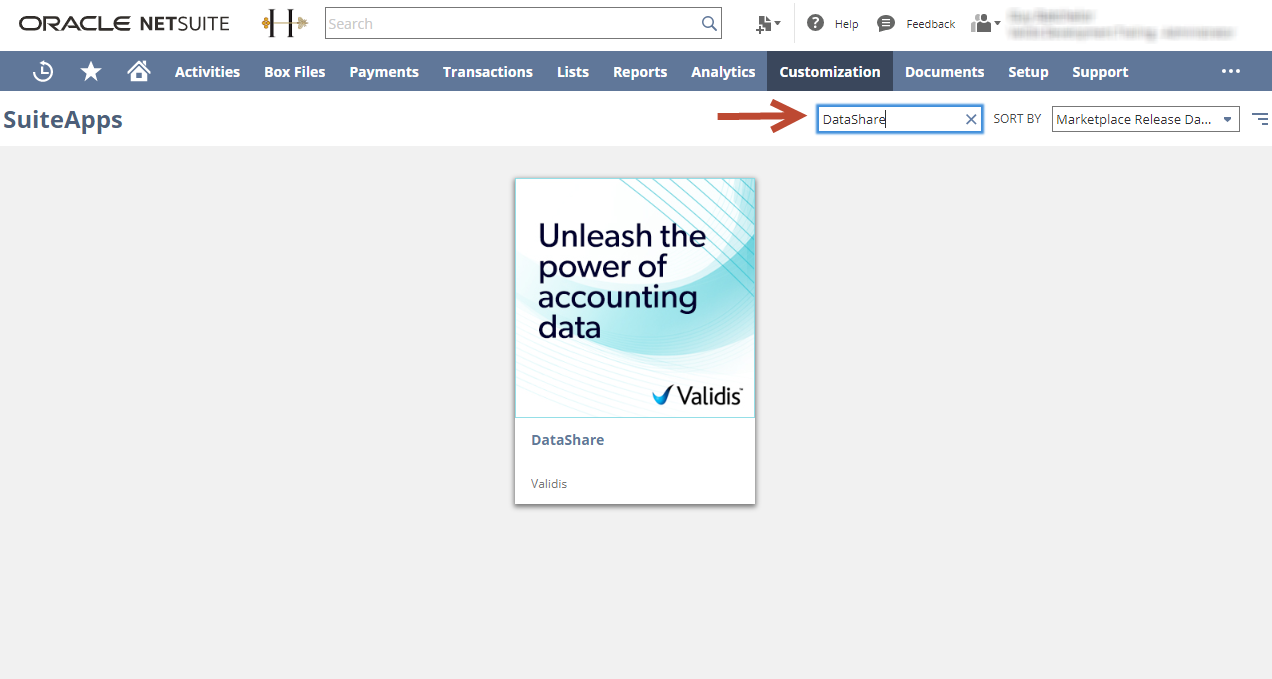This screenshot has height=679, width=1272.
Task: Show more menus via the ellipsis
Action: pos(1231,71)
